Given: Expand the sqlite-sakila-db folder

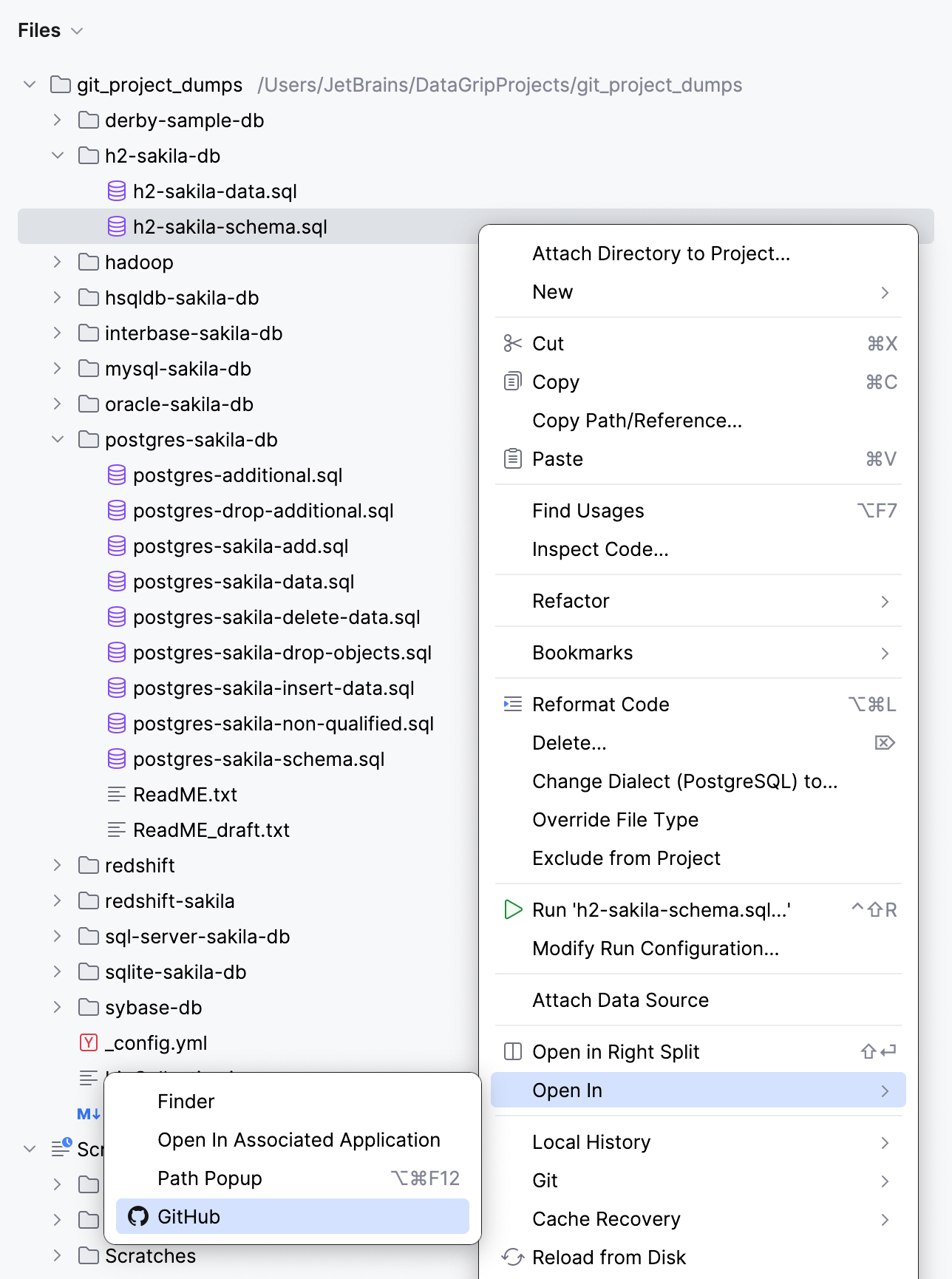Looking at the screenshot, I should [x=58, y=971].
